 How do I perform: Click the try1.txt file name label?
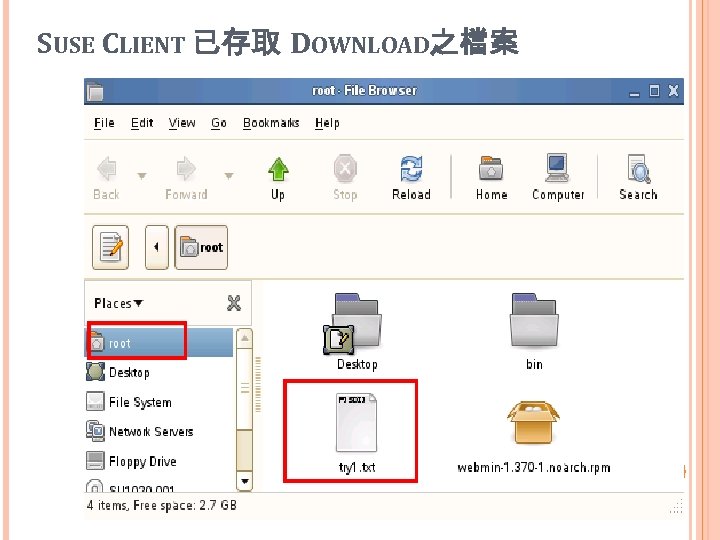tap(357, 467)
